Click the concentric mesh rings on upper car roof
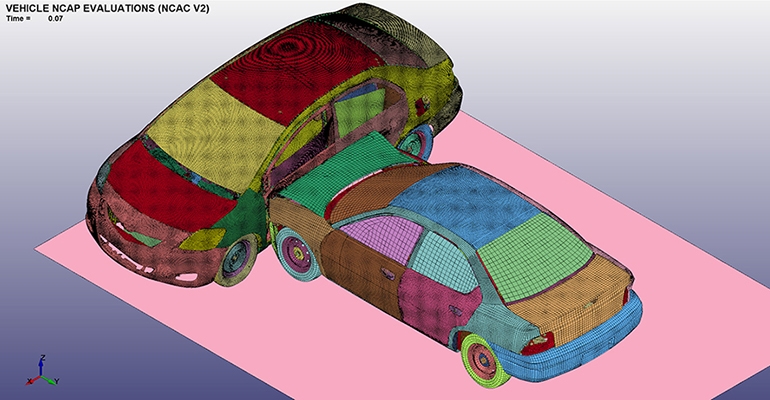Viewport: 770px width, 400px height. 318,48
